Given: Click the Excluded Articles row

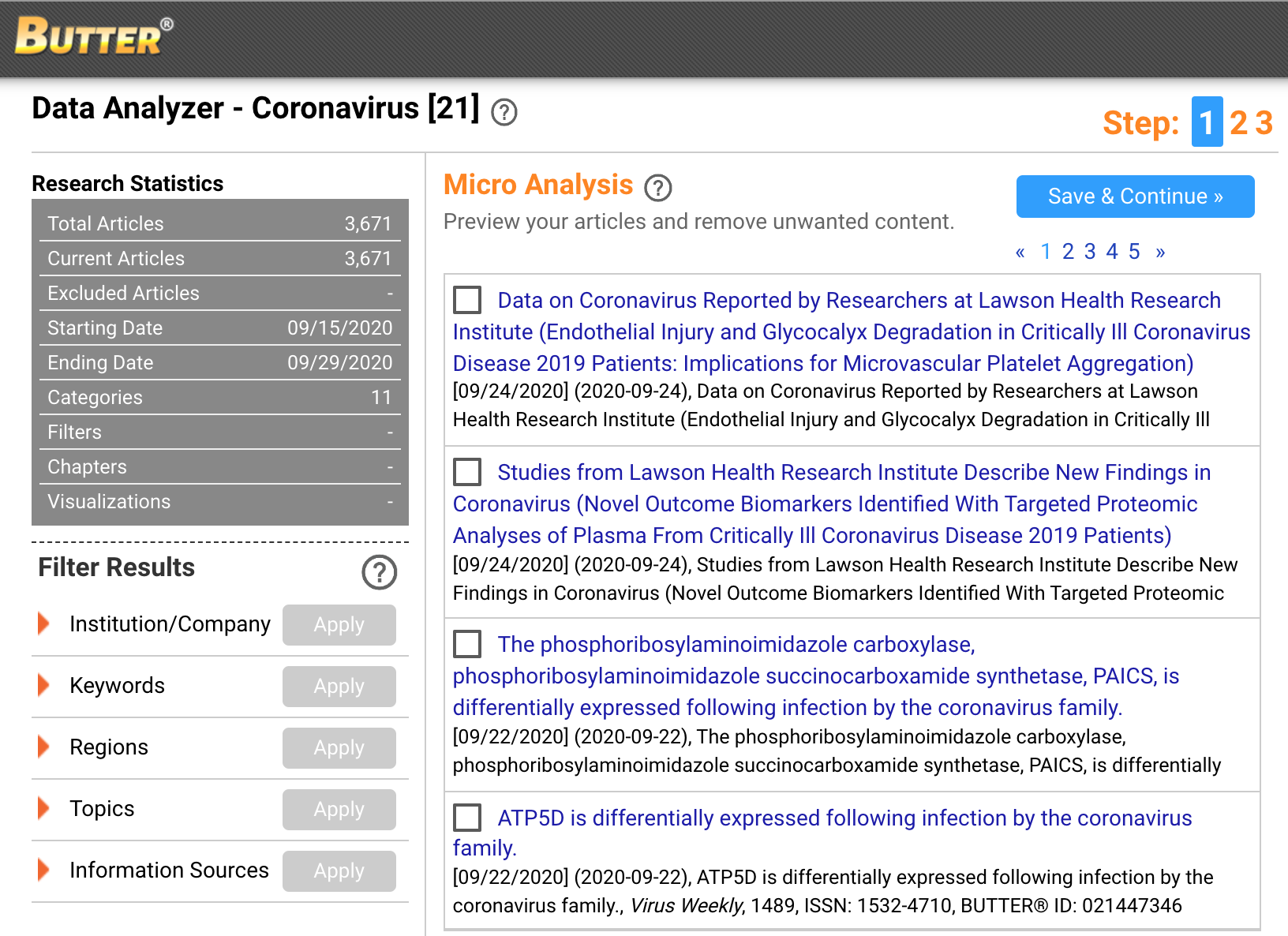Looking at the screenshot, I should (x=220, y=293).
